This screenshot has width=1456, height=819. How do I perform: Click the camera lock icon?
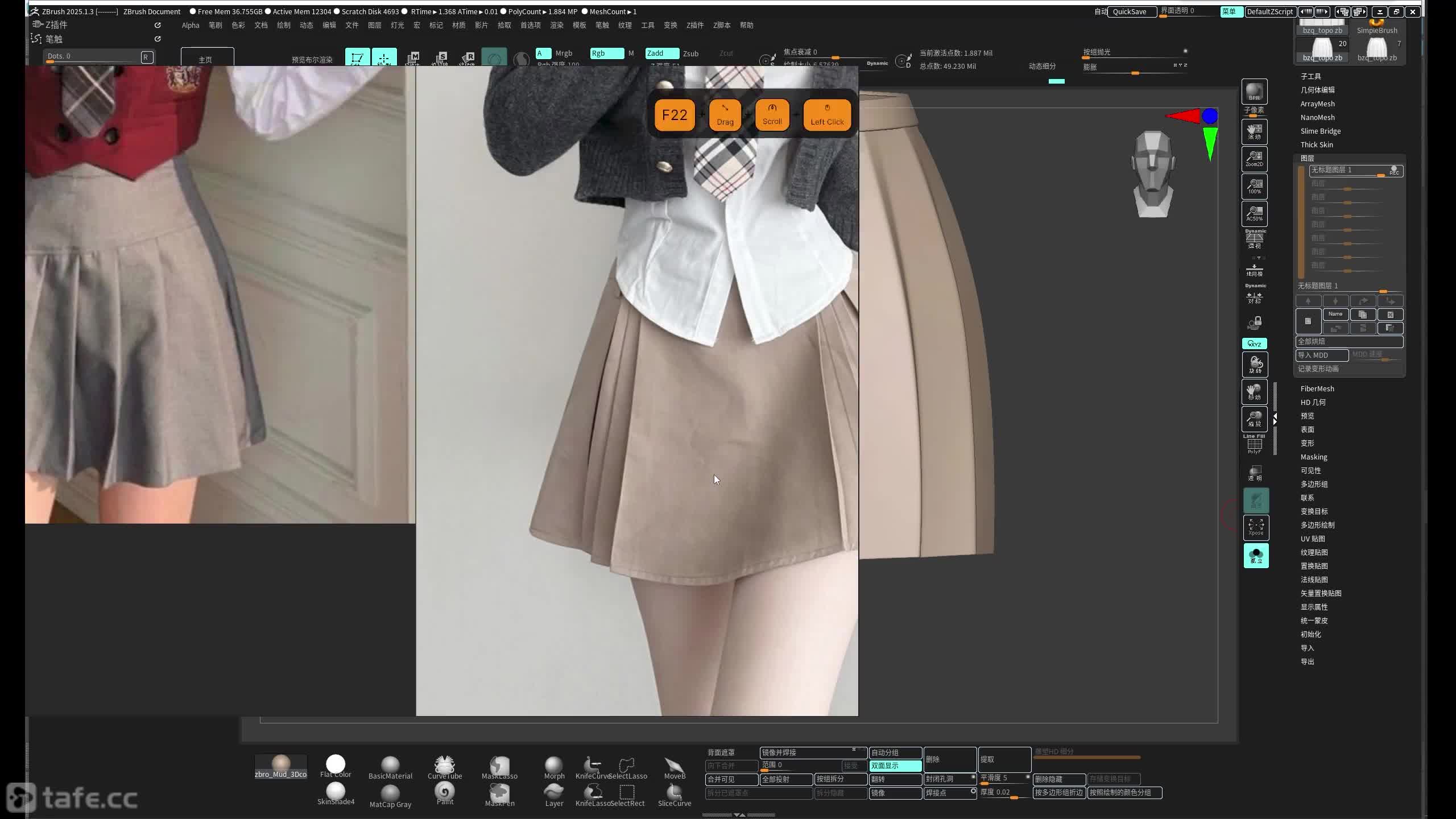[1254, 323]
